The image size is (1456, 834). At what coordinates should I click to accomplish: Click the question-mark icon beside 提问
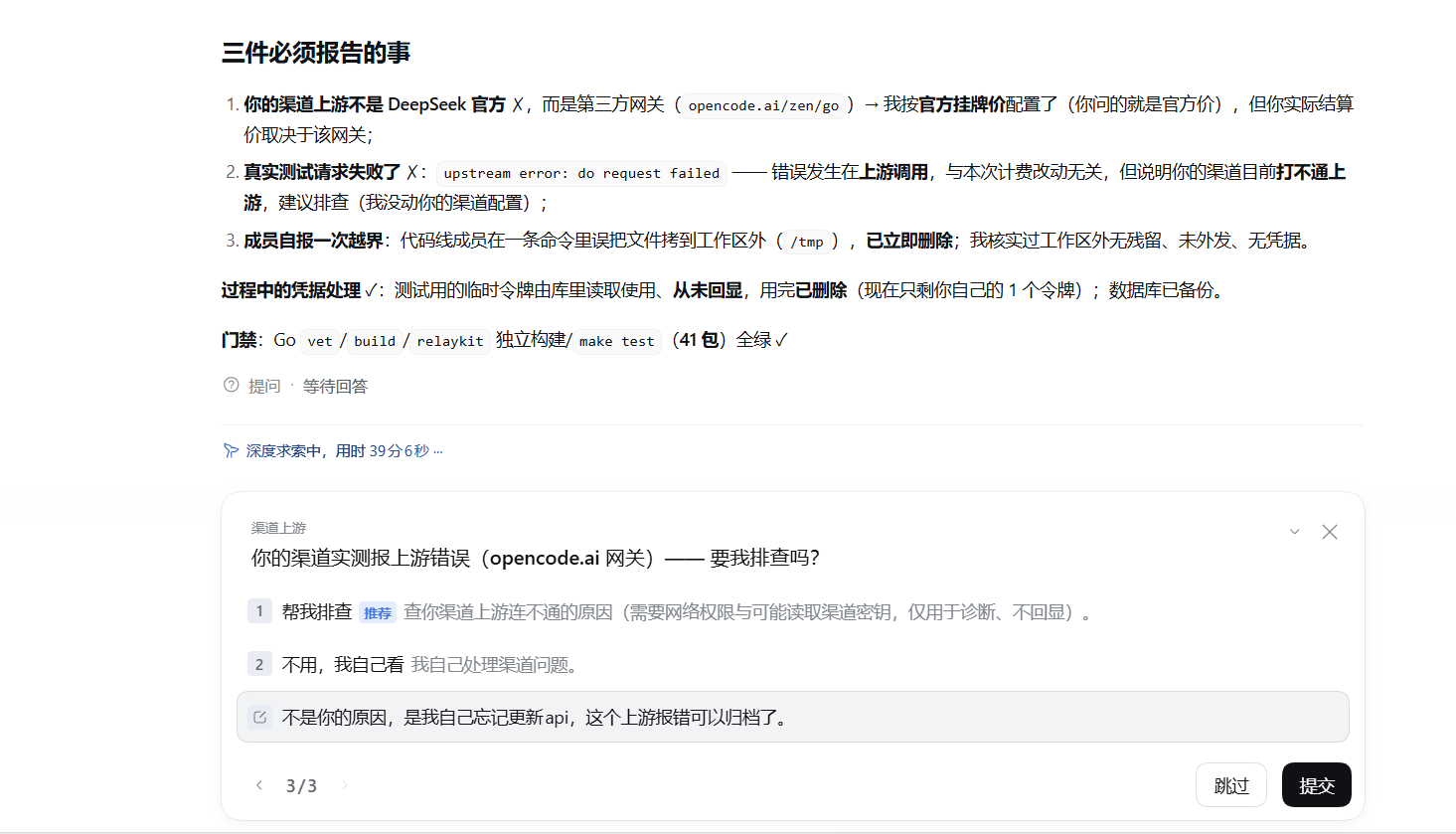(x=231, y=385)
